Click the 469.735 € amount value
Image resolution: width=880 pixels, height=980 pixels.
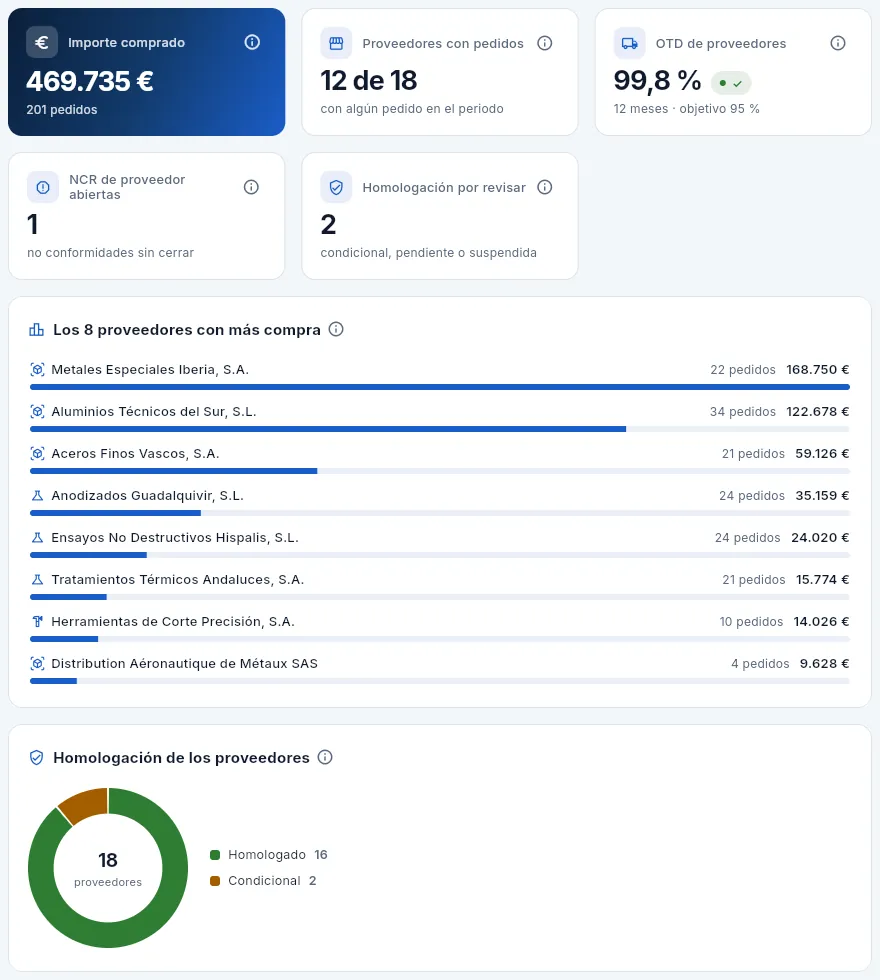(90, 81)
